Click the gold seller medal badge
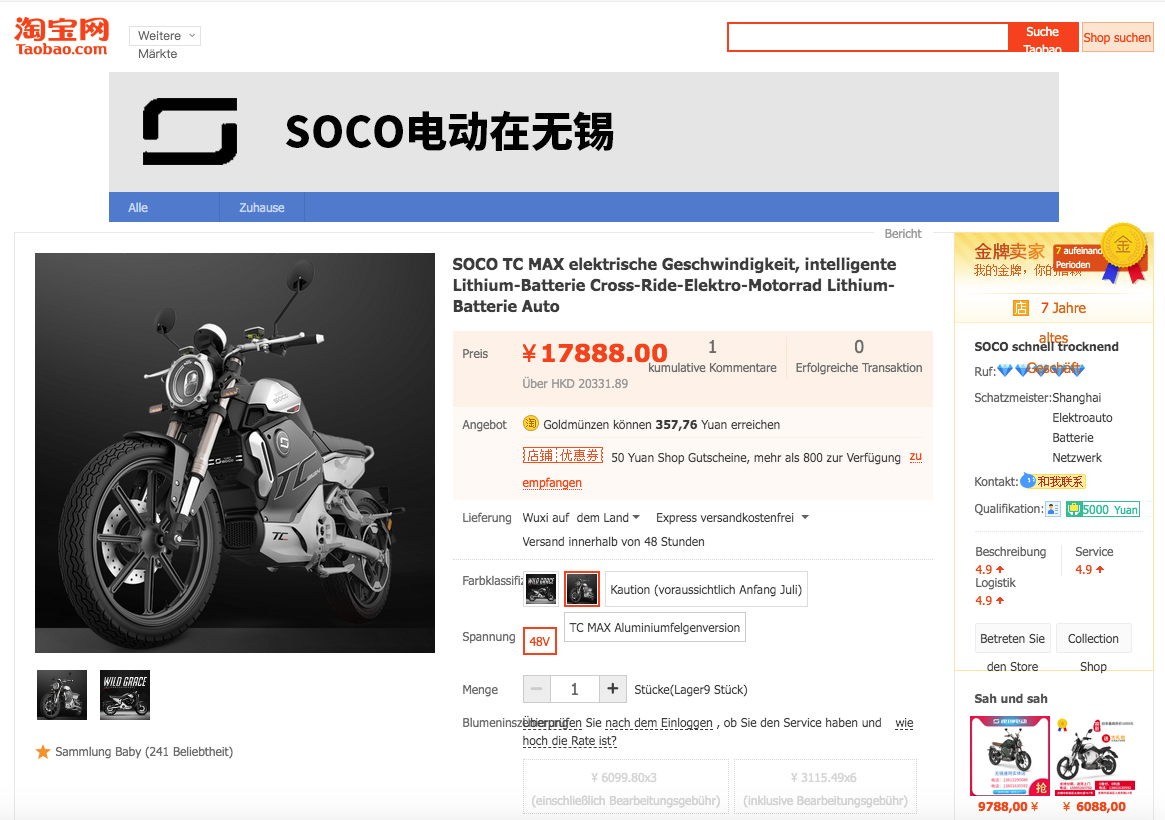1165x820 pixels. pos(1123,249)
